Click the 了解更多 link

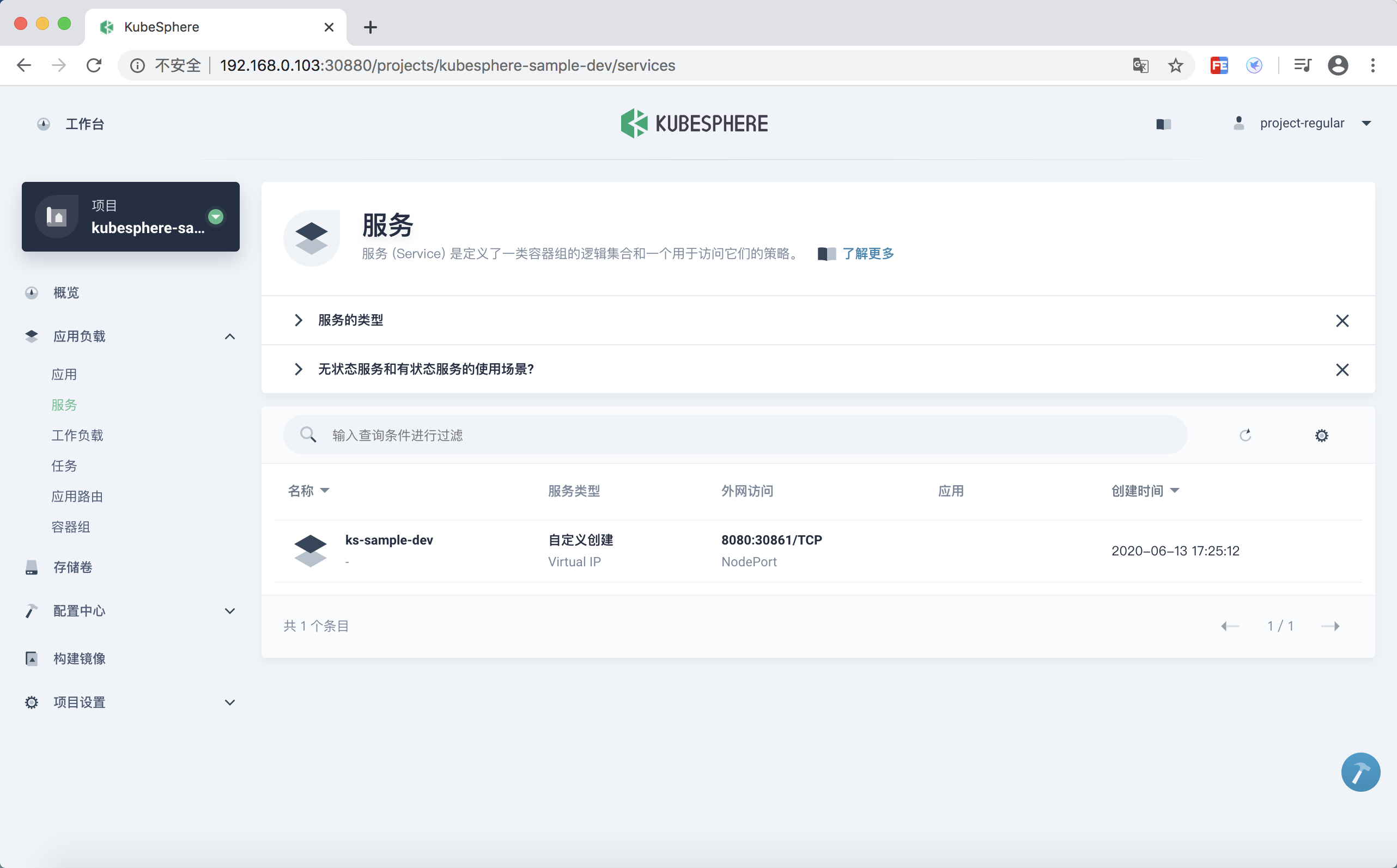point(867,254)
